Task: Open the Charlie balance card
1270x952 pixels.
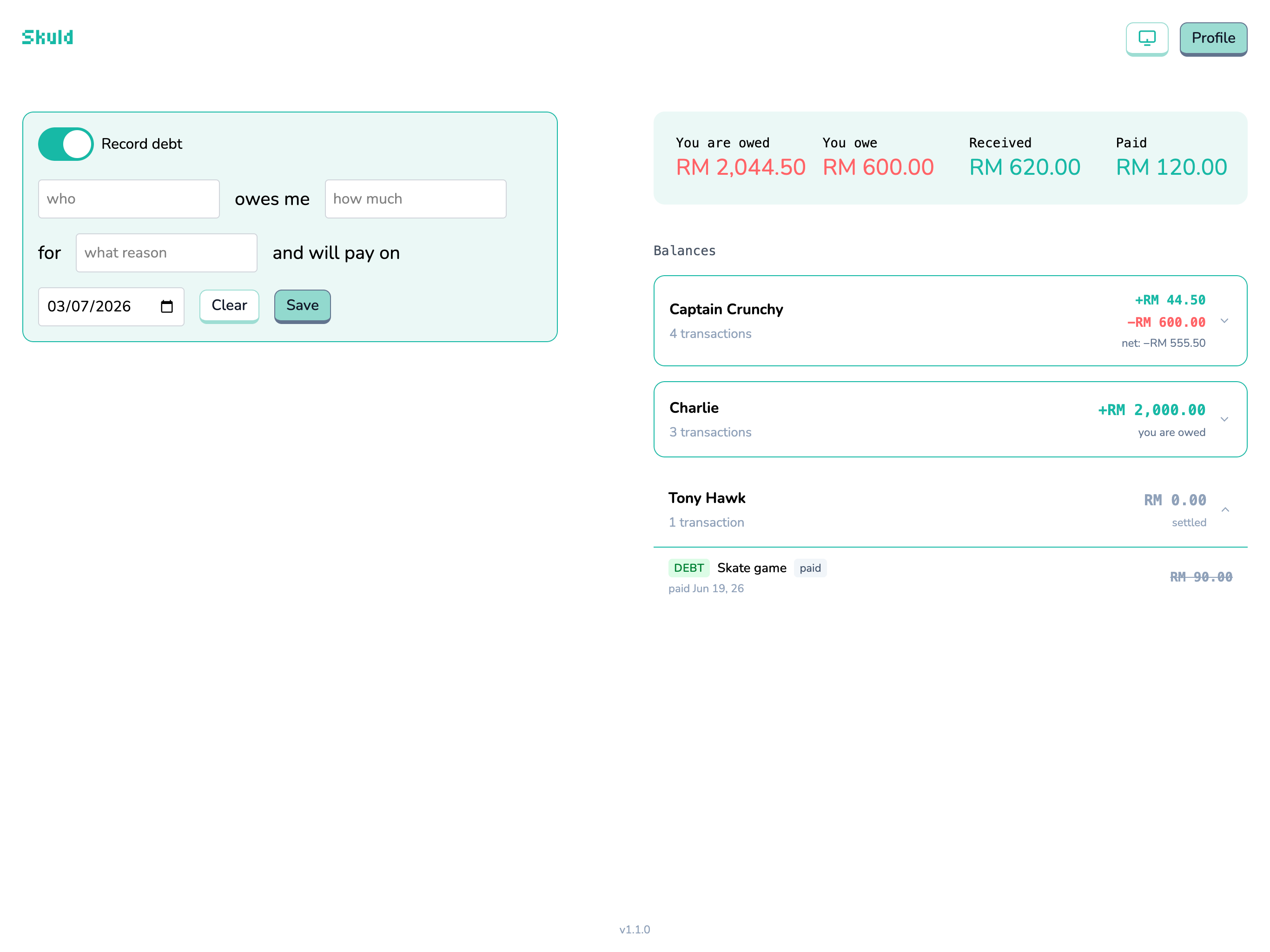Action: [x=950, y=419]
